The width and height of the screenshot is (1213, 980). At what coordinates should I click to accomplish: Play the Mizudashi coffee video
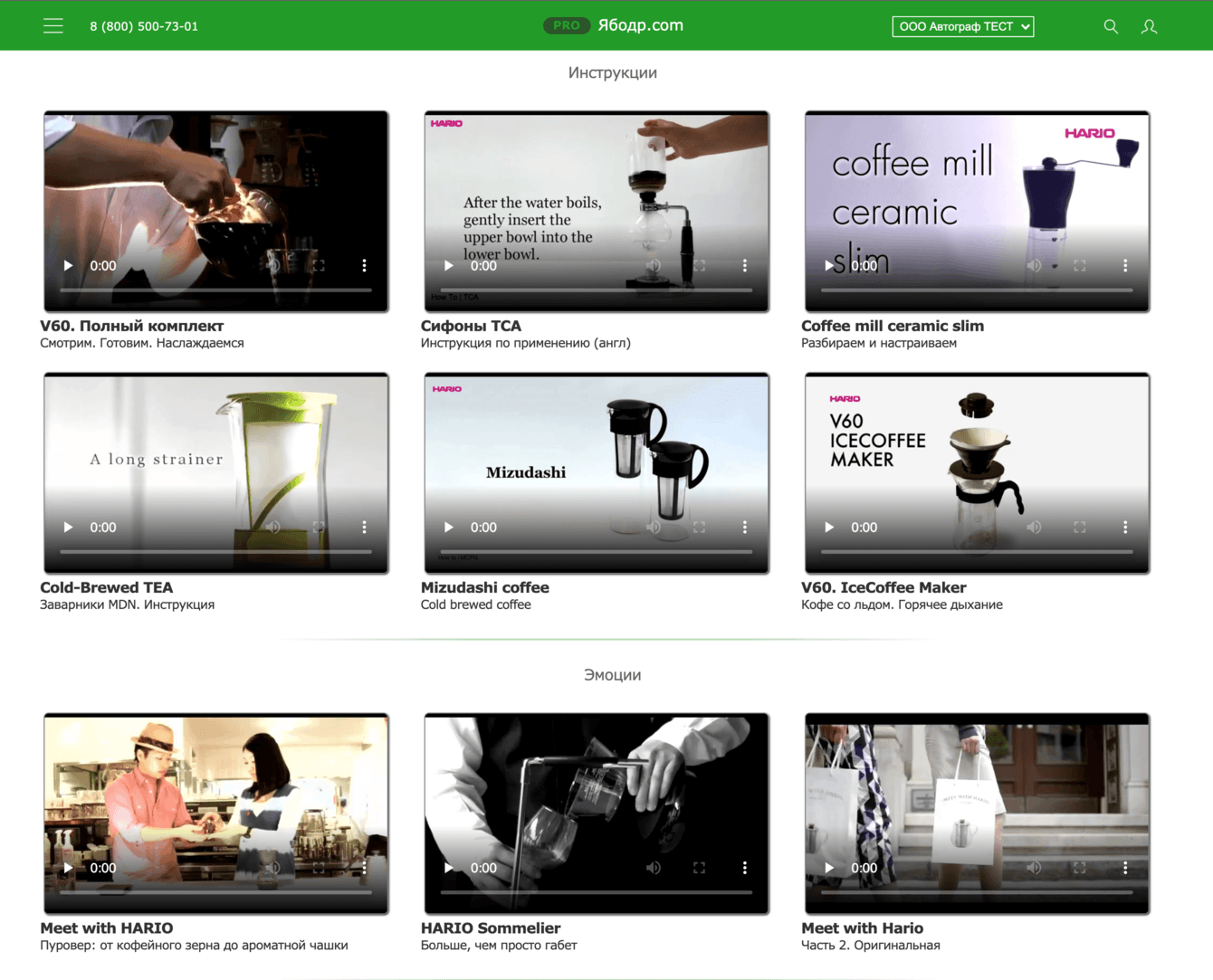(x=448, y=528)
